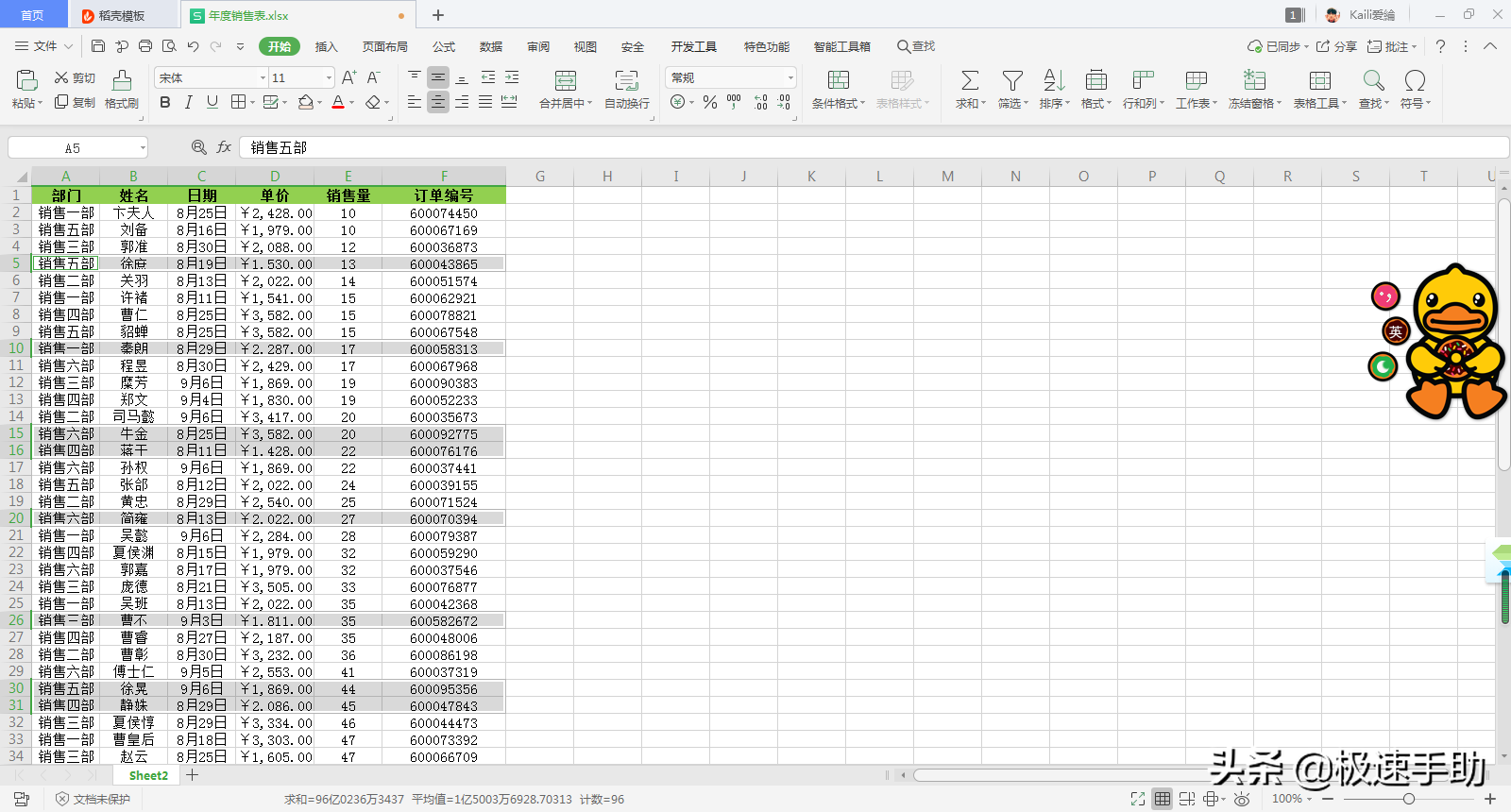Expand the font color dropdown arrow
The height and width of the screenshot is (812, 1511).
[x=352, y=102]
